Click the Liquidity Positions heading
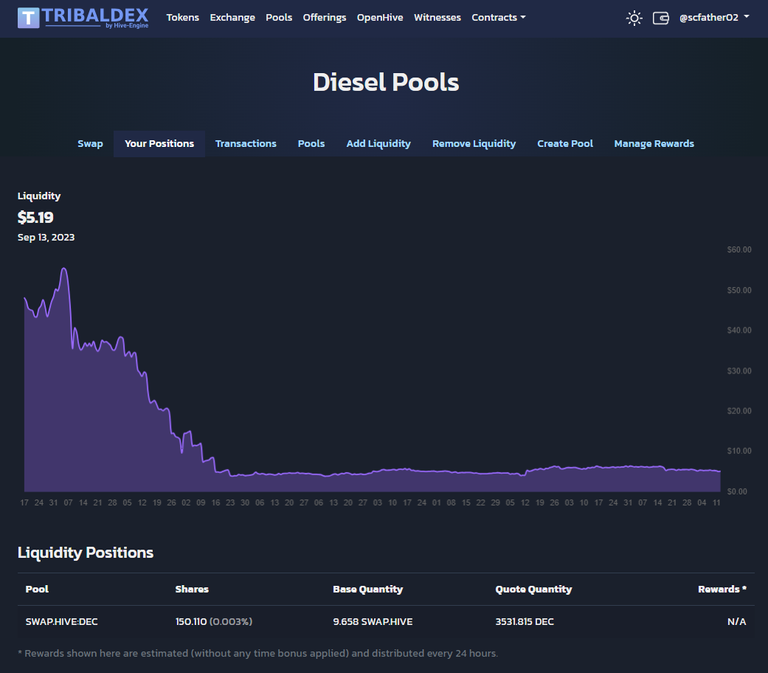 (x=85, y=553)
